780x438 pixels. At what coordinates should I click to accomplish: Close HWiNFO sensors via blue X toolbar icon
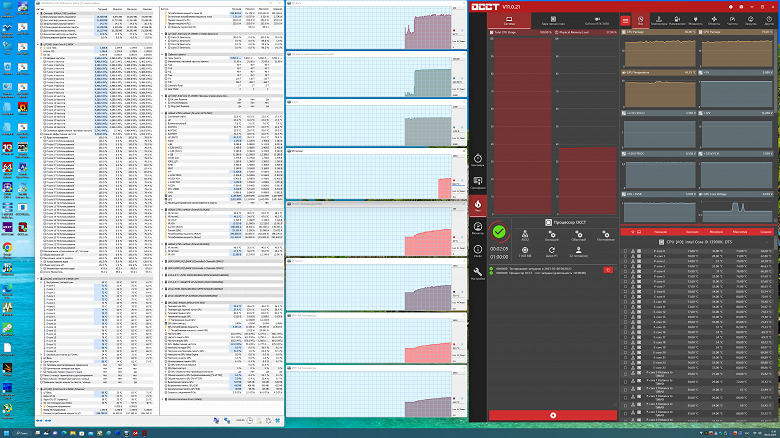278,421
